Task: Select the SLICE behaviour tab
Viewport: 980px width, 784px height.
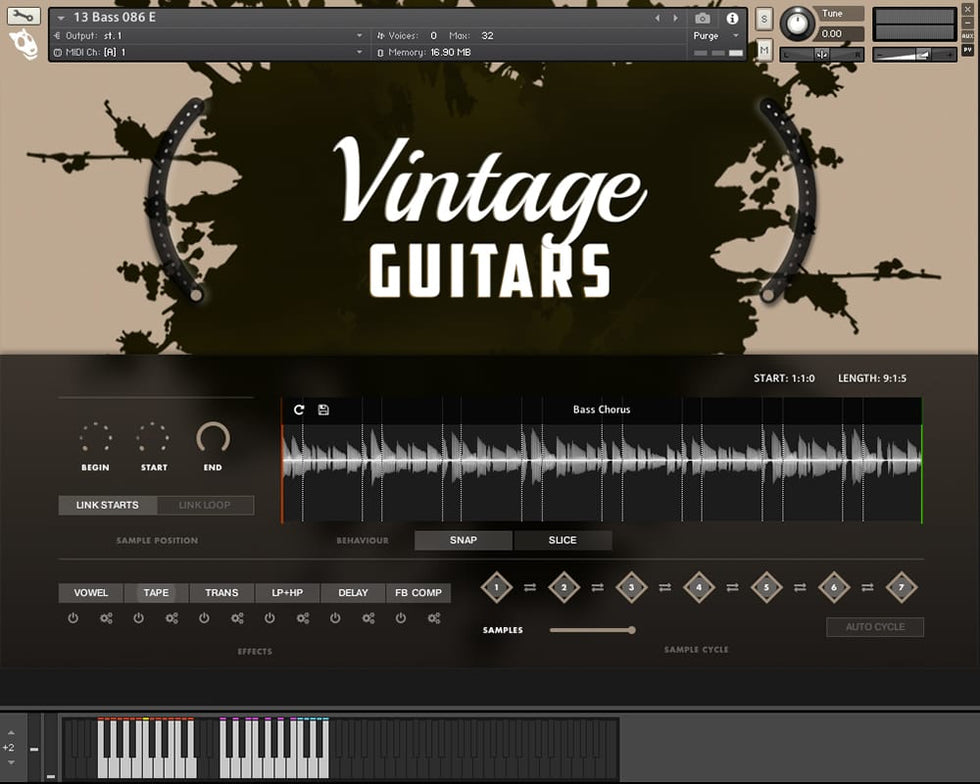Action: pos(562,540)
